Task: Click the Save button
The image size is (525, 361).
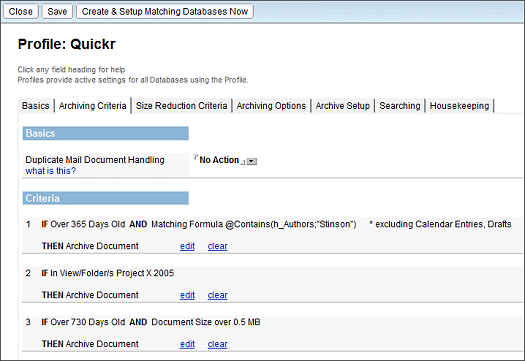Action: pyautogui.click(x=57, y=11)
